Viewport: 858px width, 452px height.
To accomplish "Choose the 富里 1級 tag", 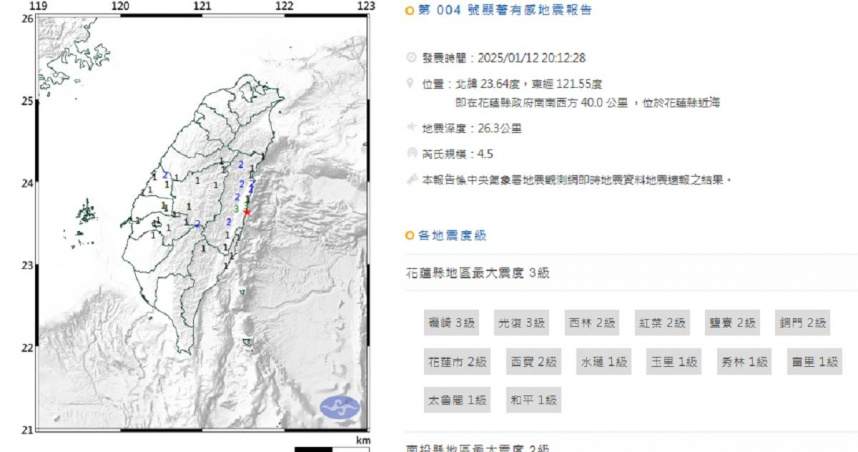I will [x=815, y=362].
